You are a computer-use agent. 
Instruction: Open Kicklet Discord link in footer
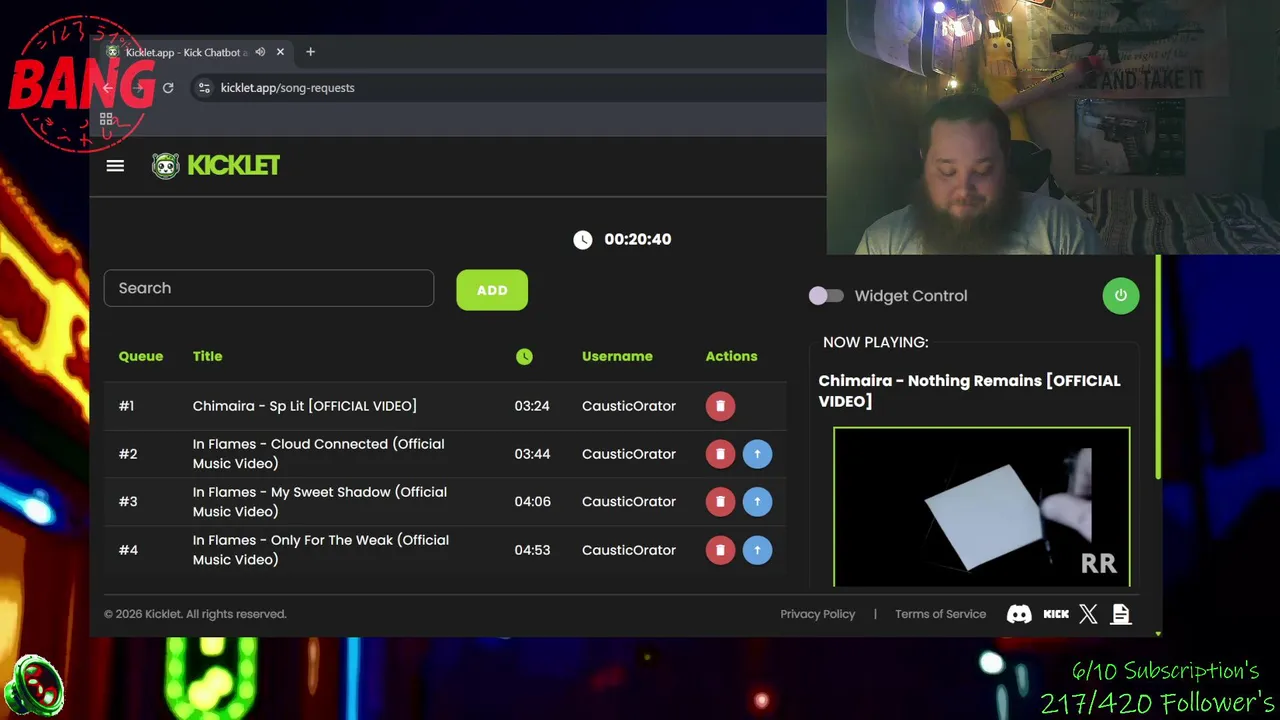click(x=1019, y=614)
